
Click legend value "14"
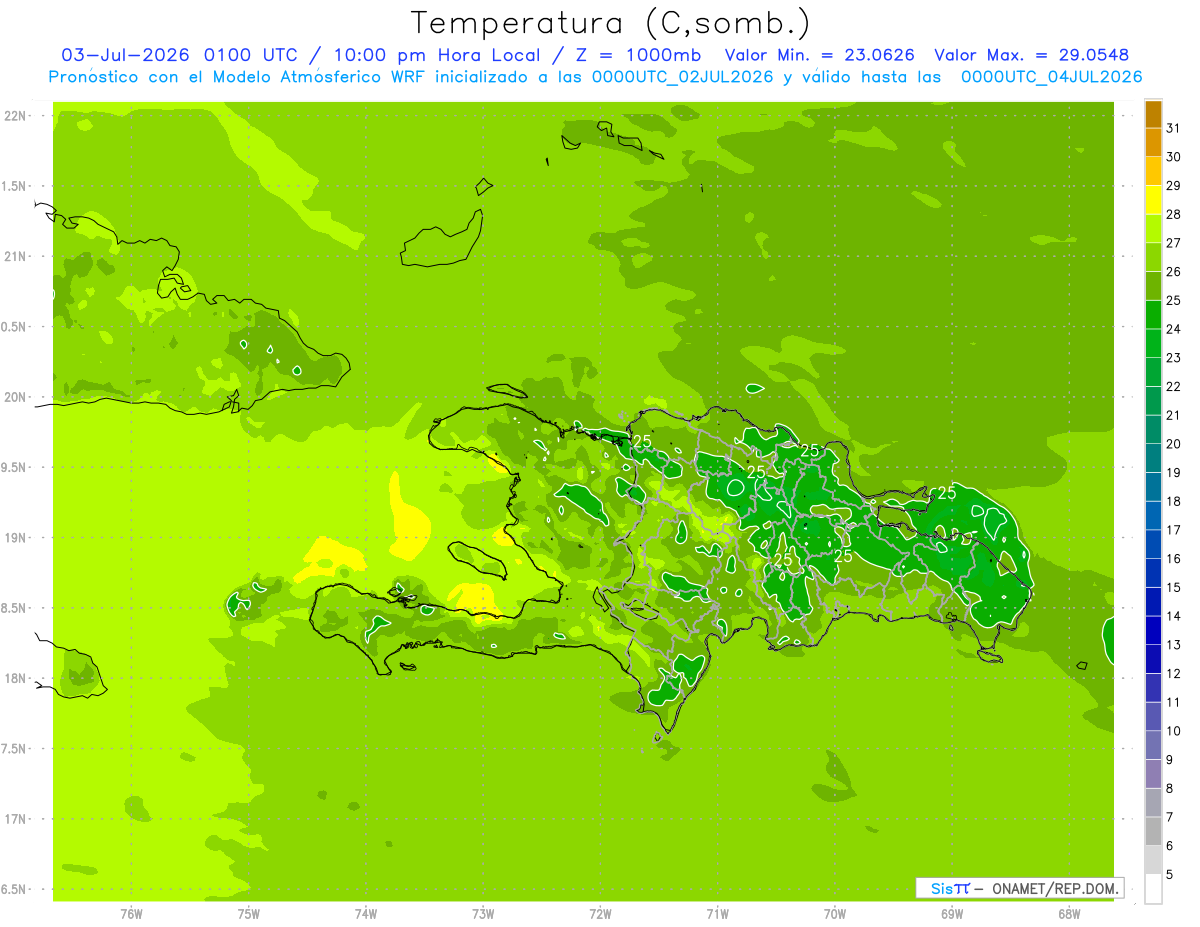(x=1174, y=616)
